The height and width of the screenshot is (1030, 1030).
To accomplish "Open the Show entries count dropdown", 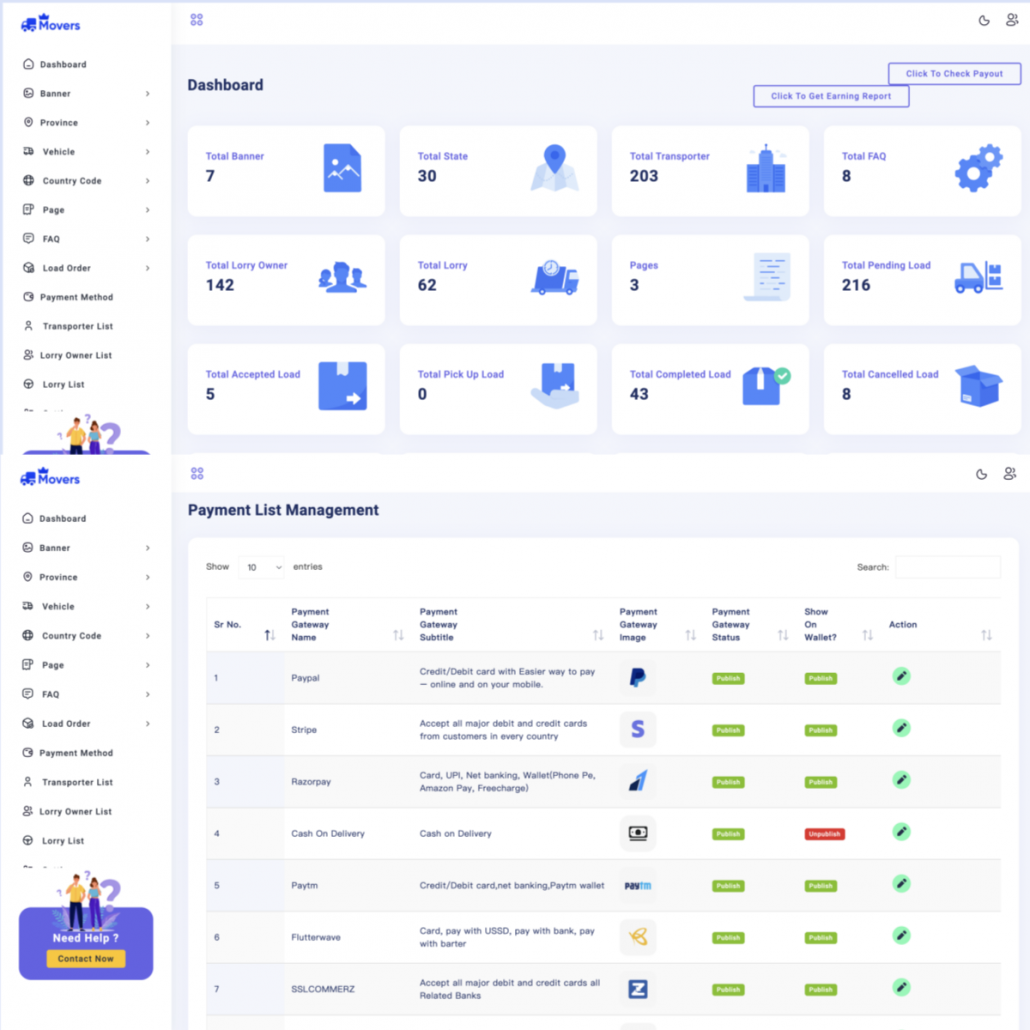I will [261, 567].
